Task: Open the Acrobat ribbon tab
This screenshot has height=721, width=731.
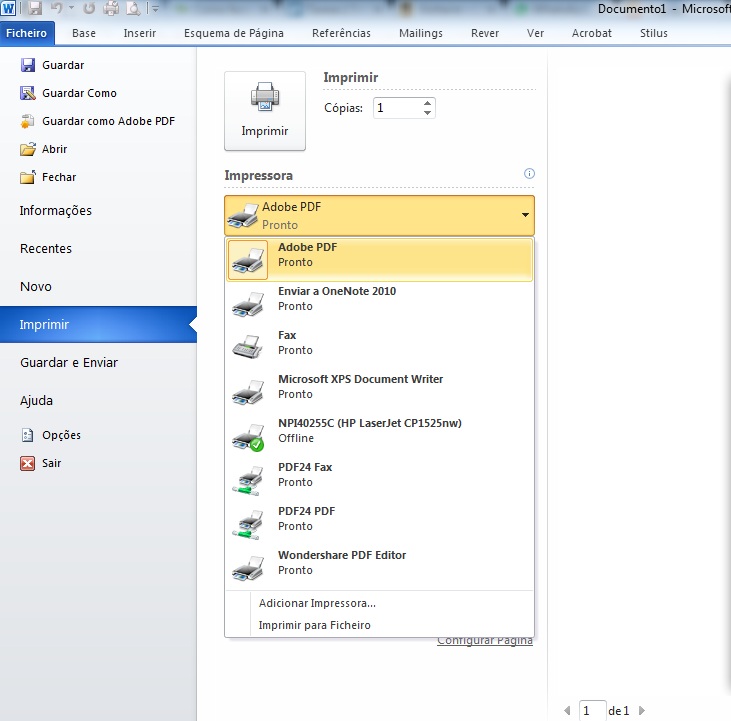Action: point(592,33)
